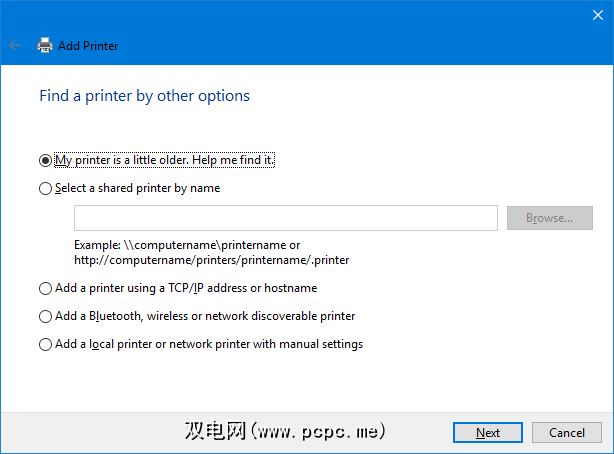The width and height of the screenshot is (614, 454).
Task: Pick the Bluetooth, wireless or network discoverable radio button
Action: click(45, 316)
